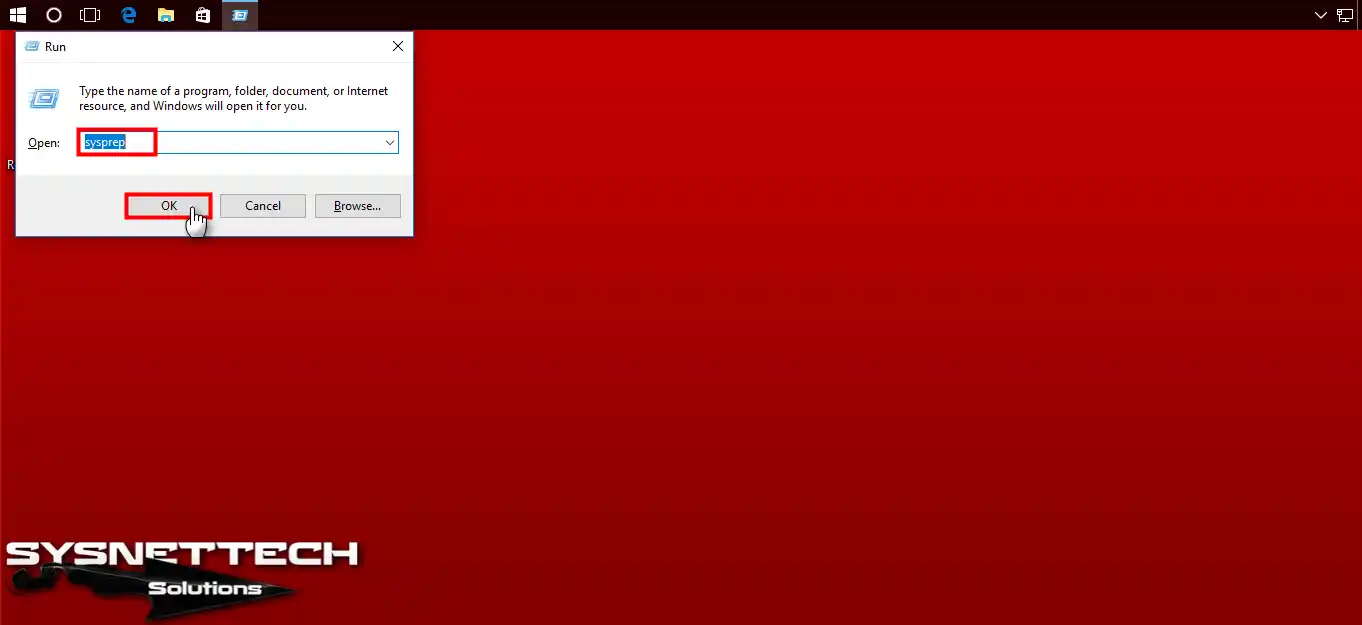Viewport: 1362px width, 625px height.
Task: Click the Run dialog title bar icon
Action: pos(32,47)
